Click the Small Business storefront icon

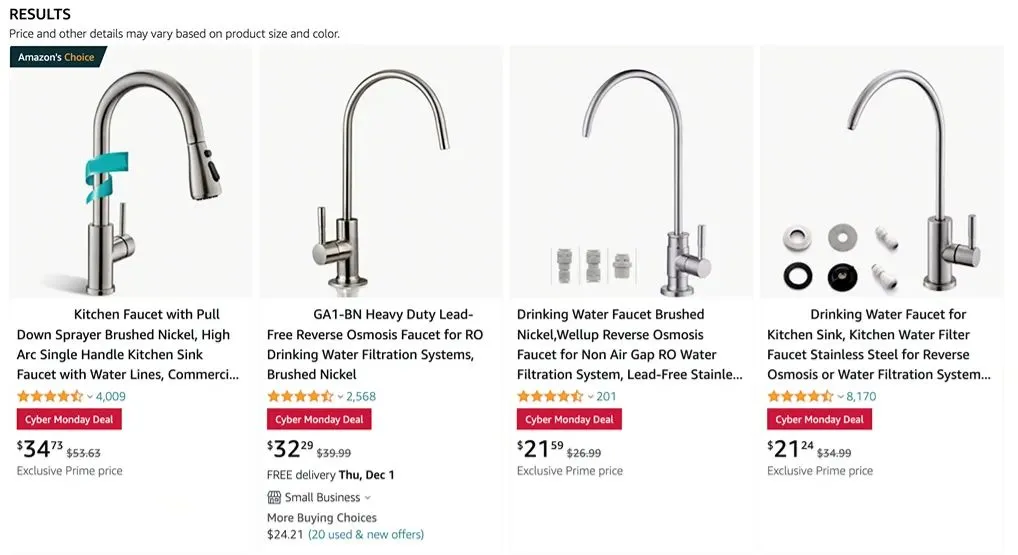click(274, 498)
